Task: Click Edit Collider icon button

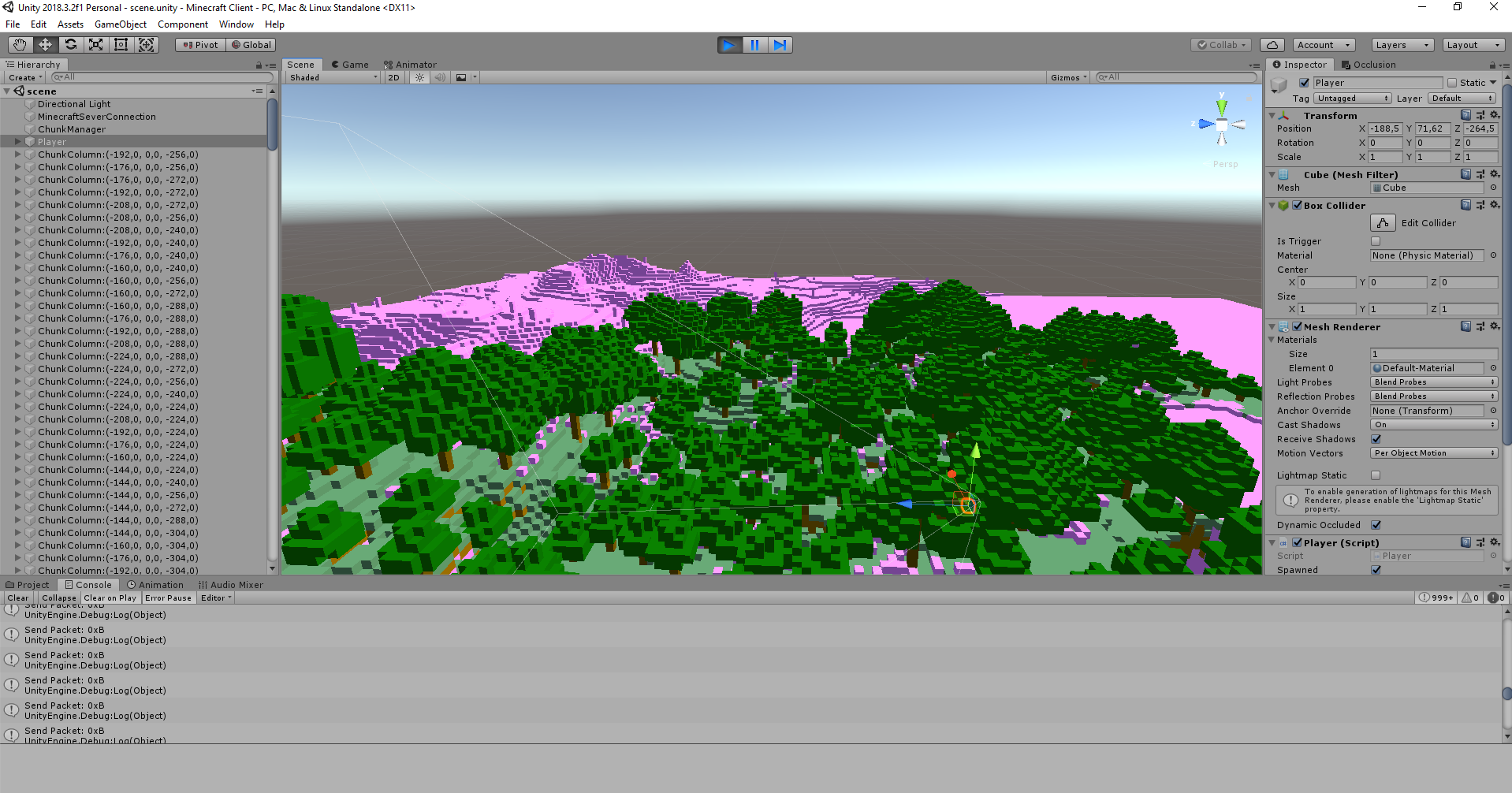Action: [x=1383, y=223]
